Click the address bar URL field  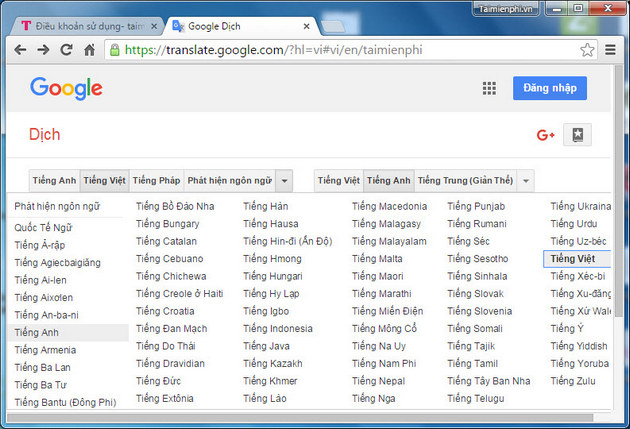340,49
